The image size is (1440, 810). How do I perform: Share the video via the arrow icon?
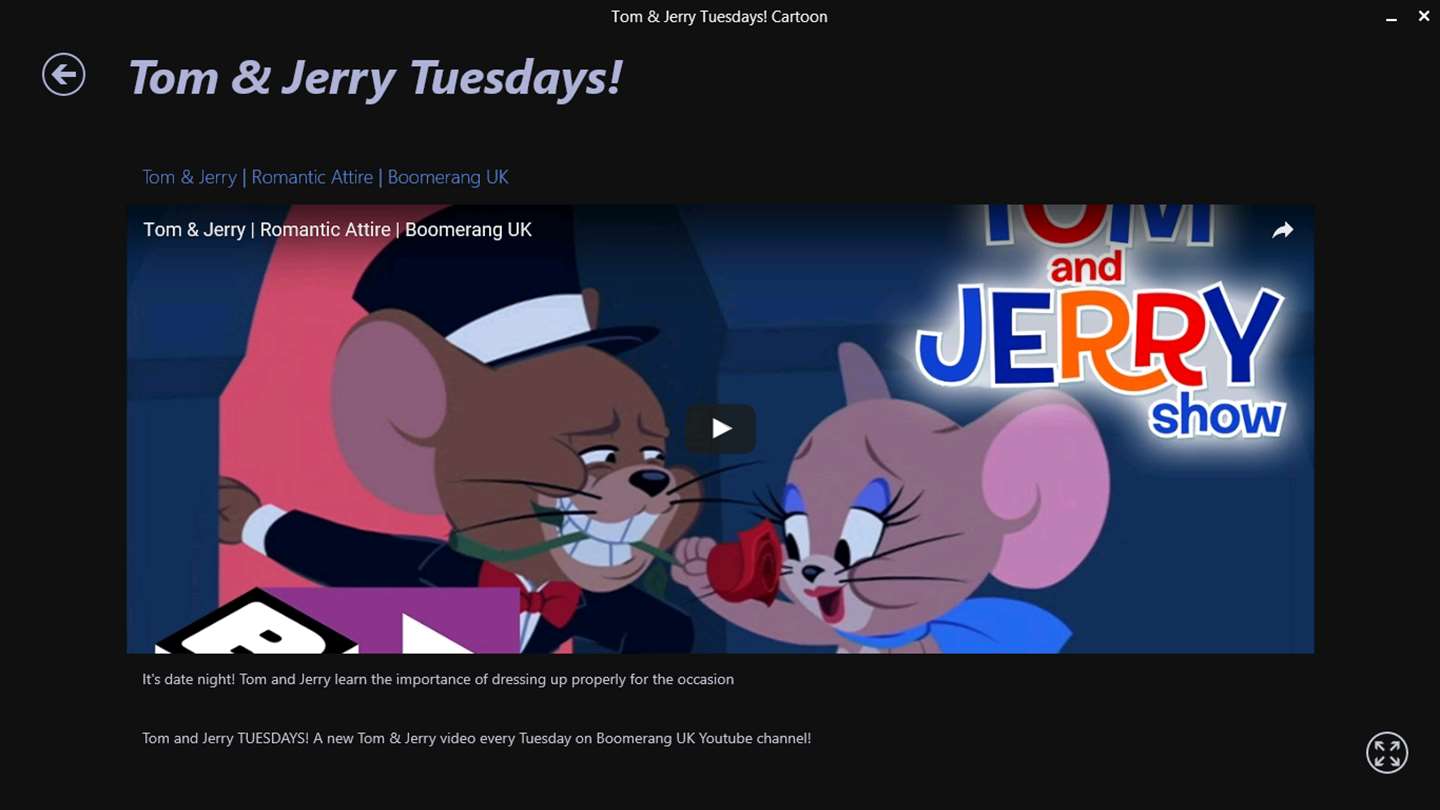pyautogui.click(x=1282, y=230)
